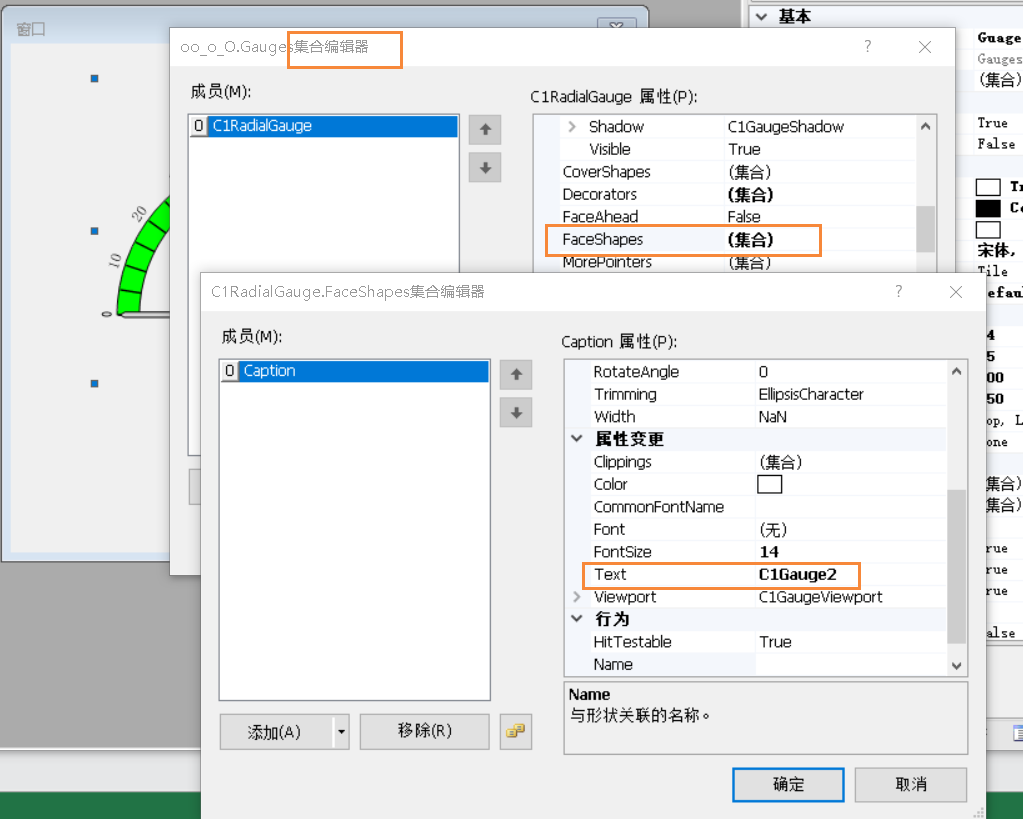
Task: Click black color swatch in background property panel
Action: pos(988,208)
